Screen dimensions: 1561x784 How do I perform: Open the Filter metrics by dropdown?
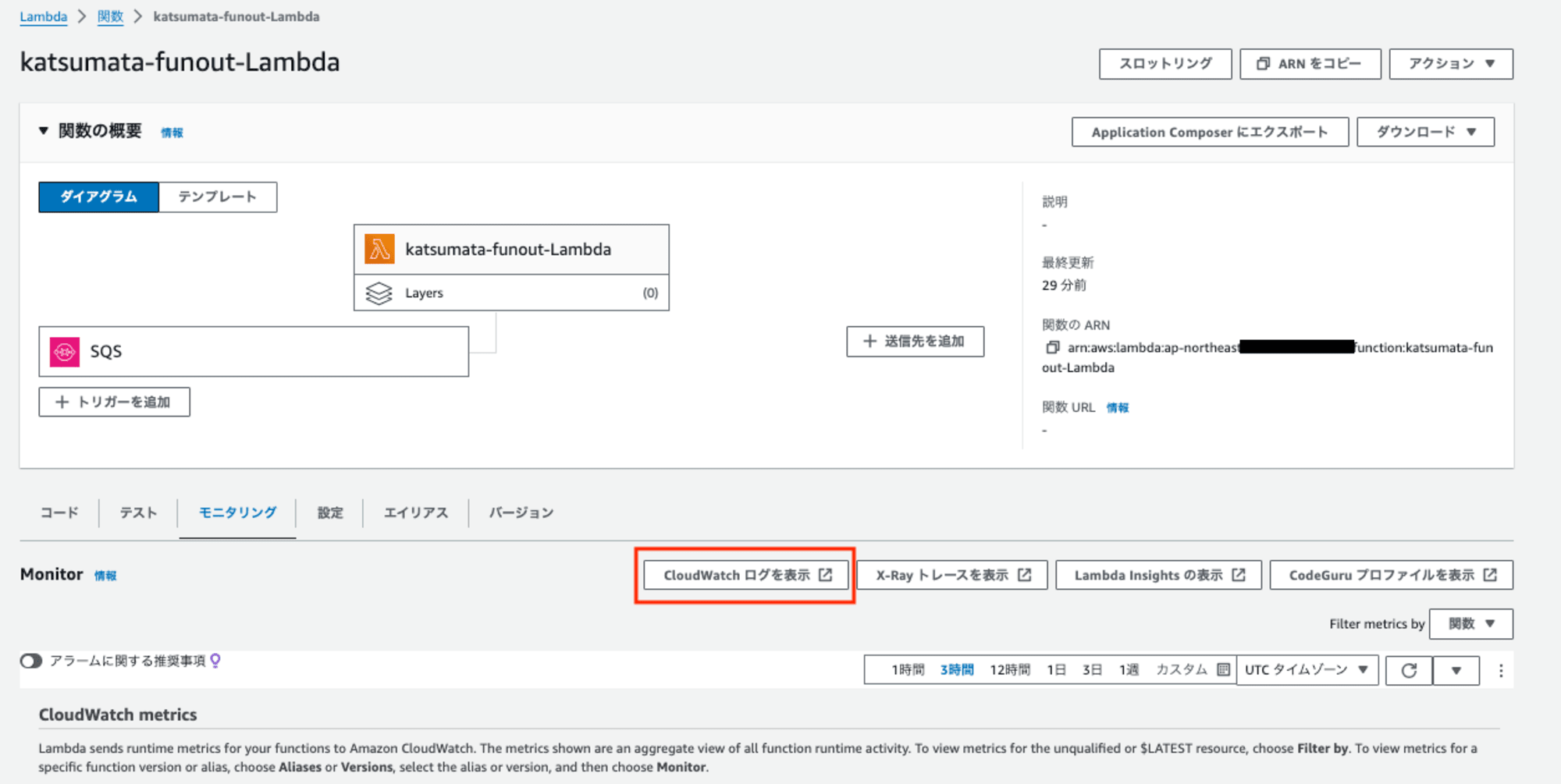pos(1470,624)
